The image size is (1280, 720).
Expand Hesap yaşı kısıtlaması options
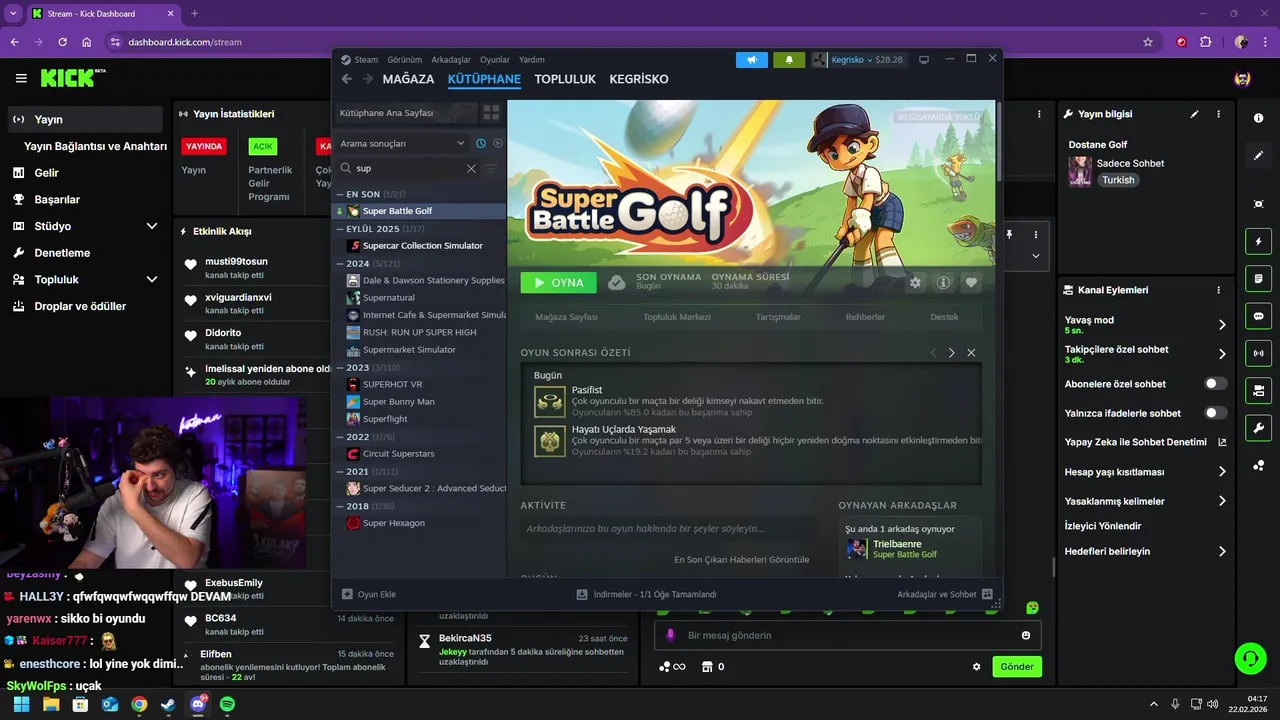tap(1222, 472)
